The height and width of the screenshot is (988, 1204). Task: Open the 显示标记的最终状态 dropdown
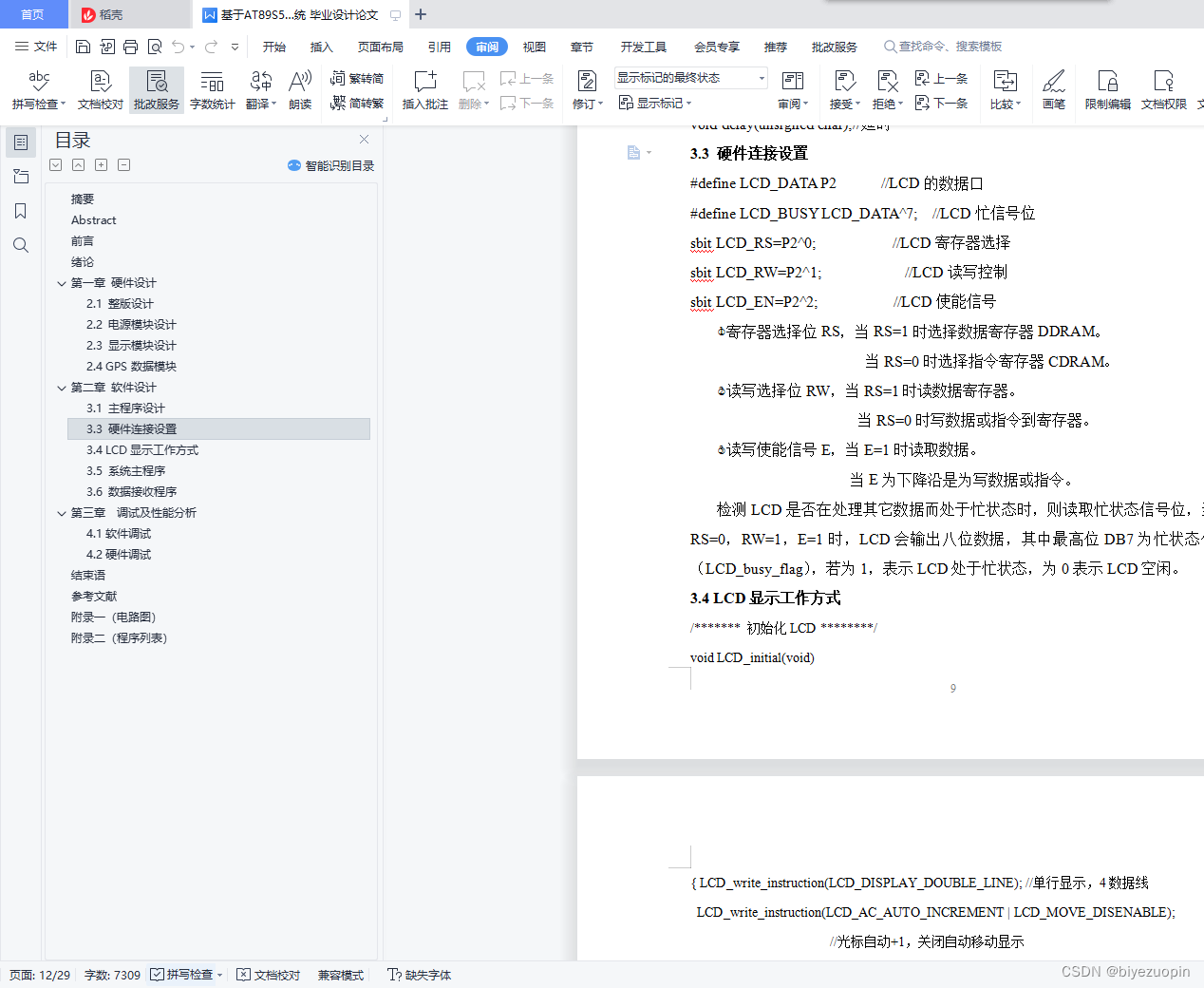click(690, 78)
